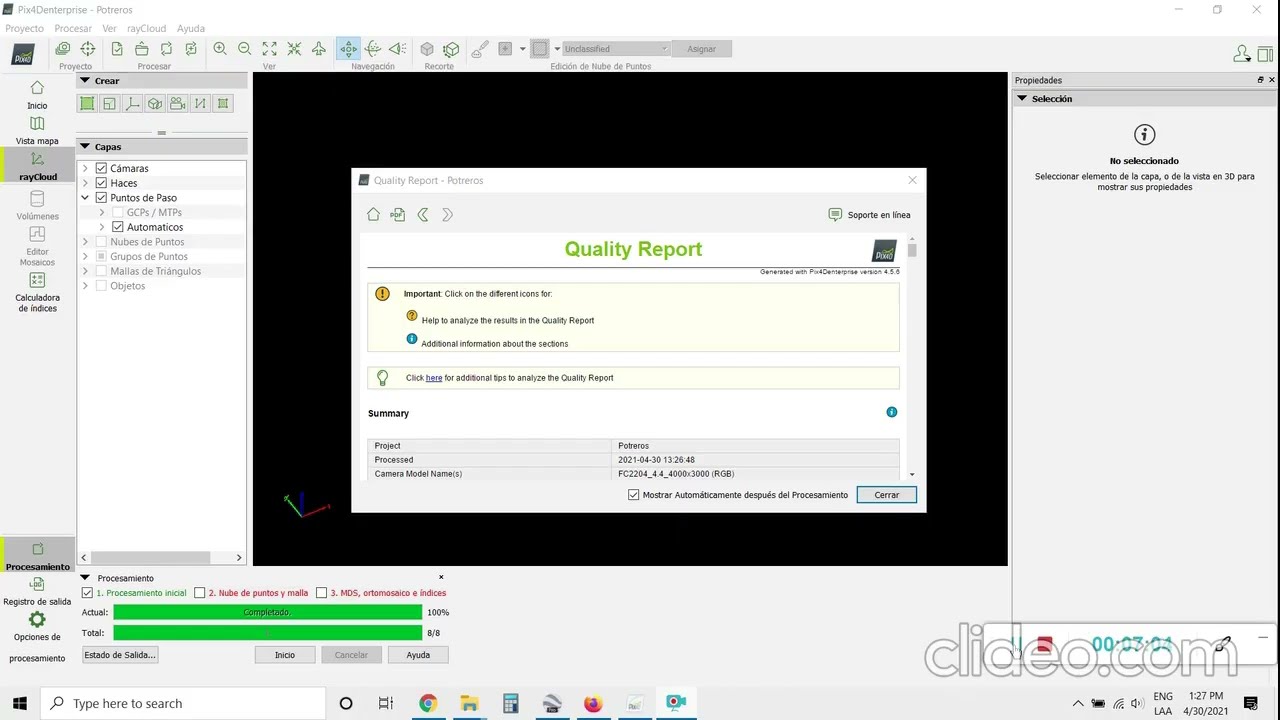1280x720 pixels.
Task: Go back in Quality Report
Action: point(423,214)
